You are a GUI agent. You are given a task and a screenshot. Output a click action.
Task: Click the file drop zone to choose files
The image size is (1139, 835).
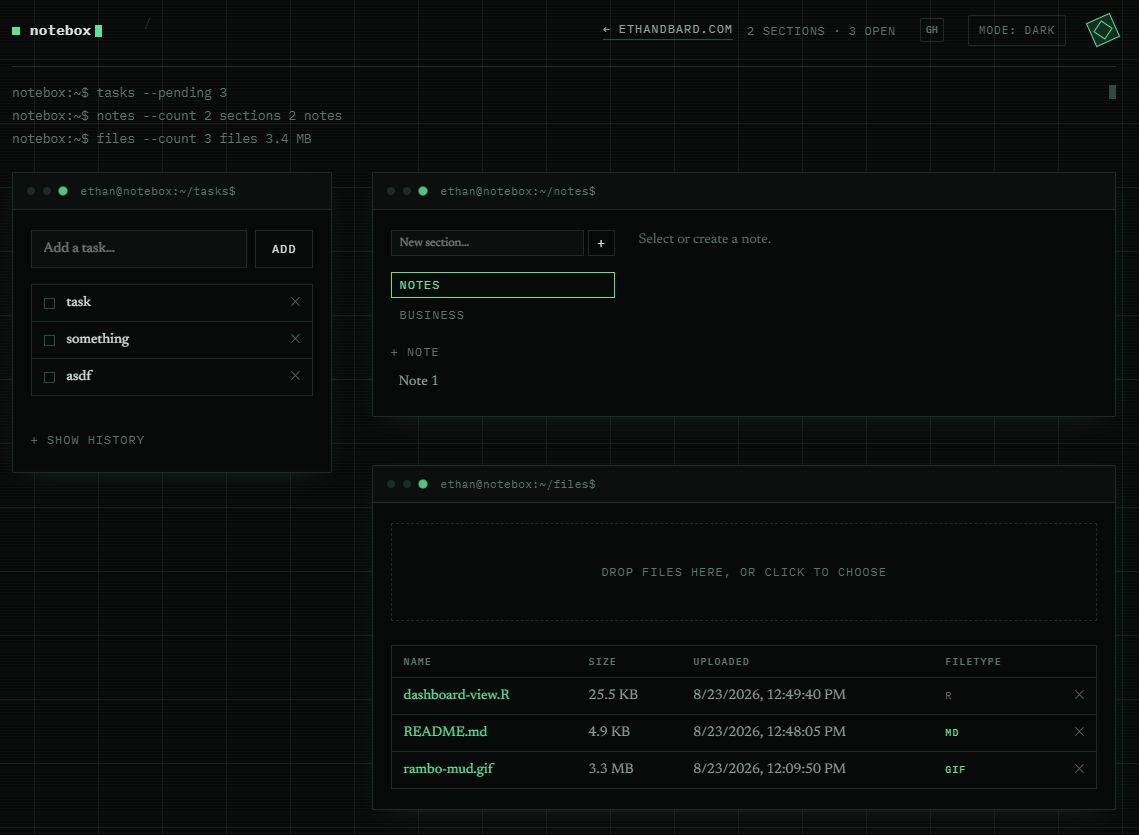744,572
